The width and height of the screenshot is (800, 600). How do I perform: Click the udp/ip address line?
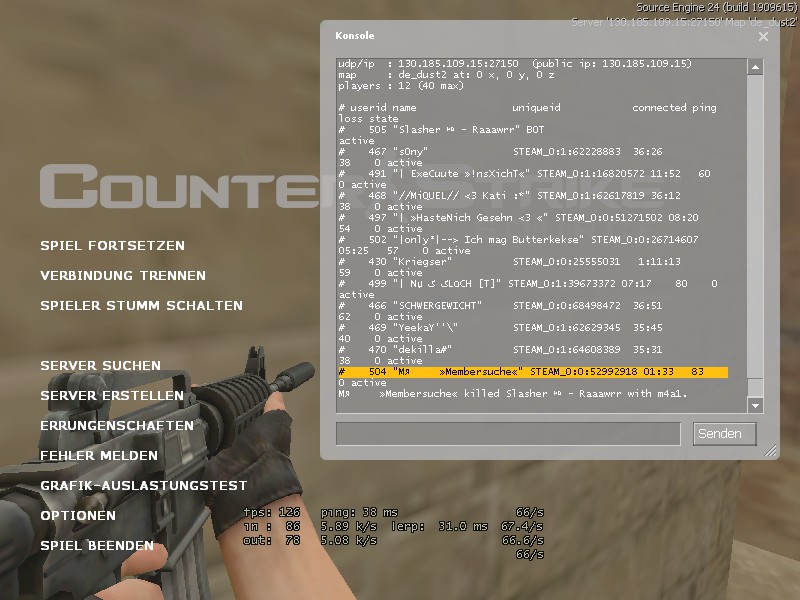pos(515,64)
